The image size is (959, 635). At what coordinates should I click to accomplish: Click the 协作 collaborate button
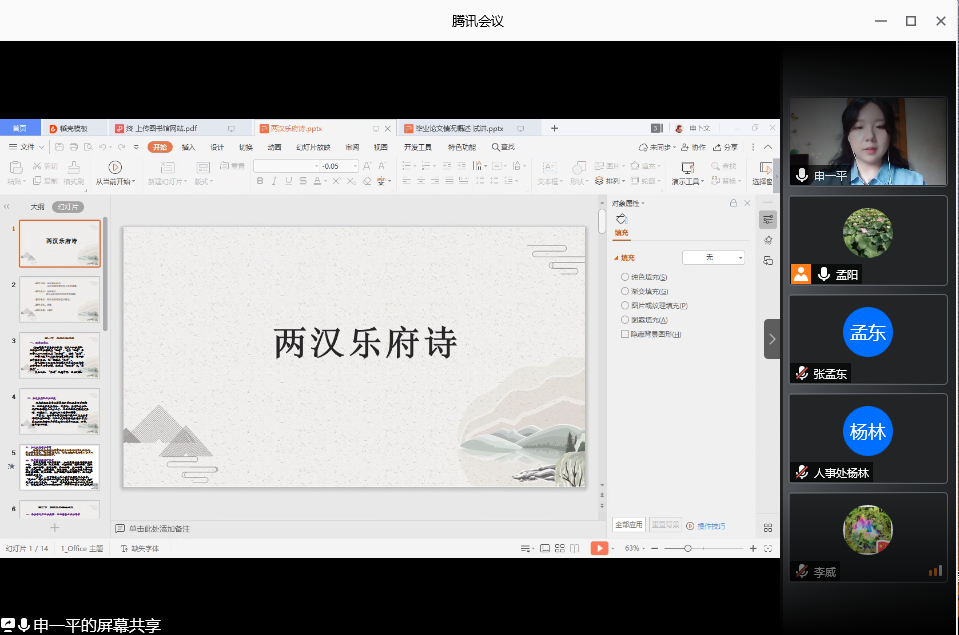click(x=694, y=147)
